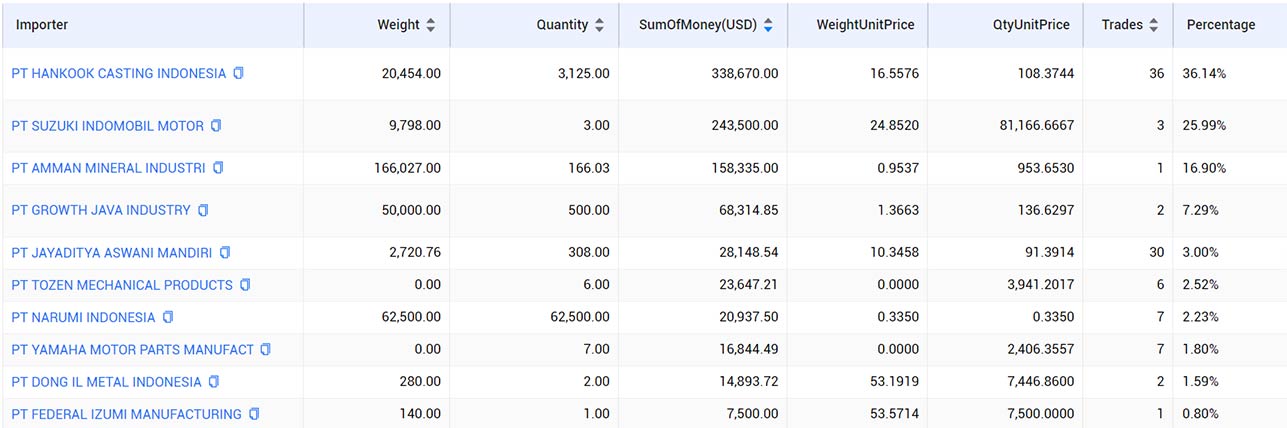Select quantity value 166.03

(x=587, y=168)
